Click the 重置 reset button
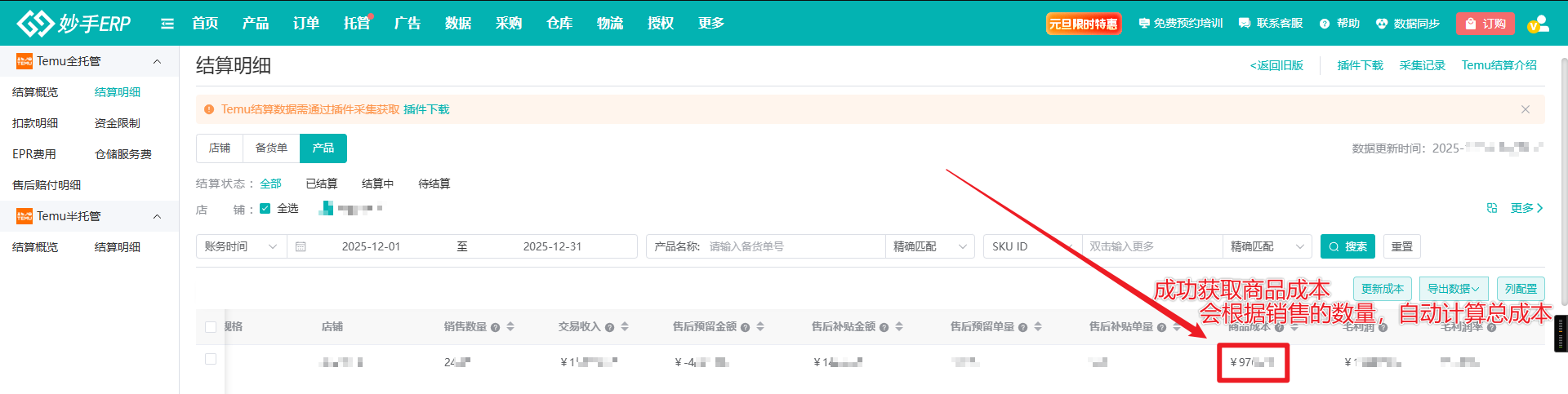The image size is (1568, 394). [1402, 246]
